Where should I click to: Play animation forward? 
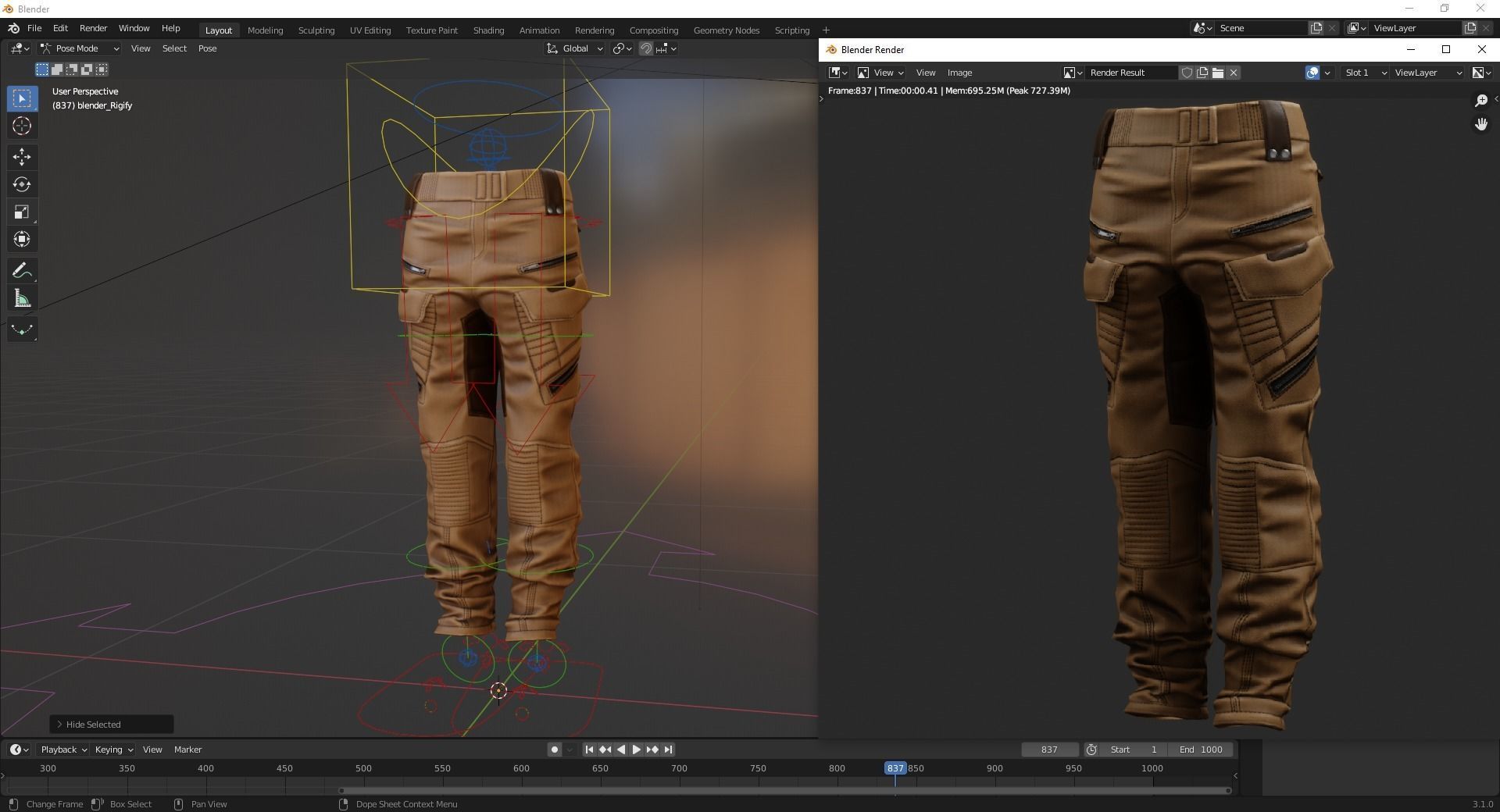636,750
